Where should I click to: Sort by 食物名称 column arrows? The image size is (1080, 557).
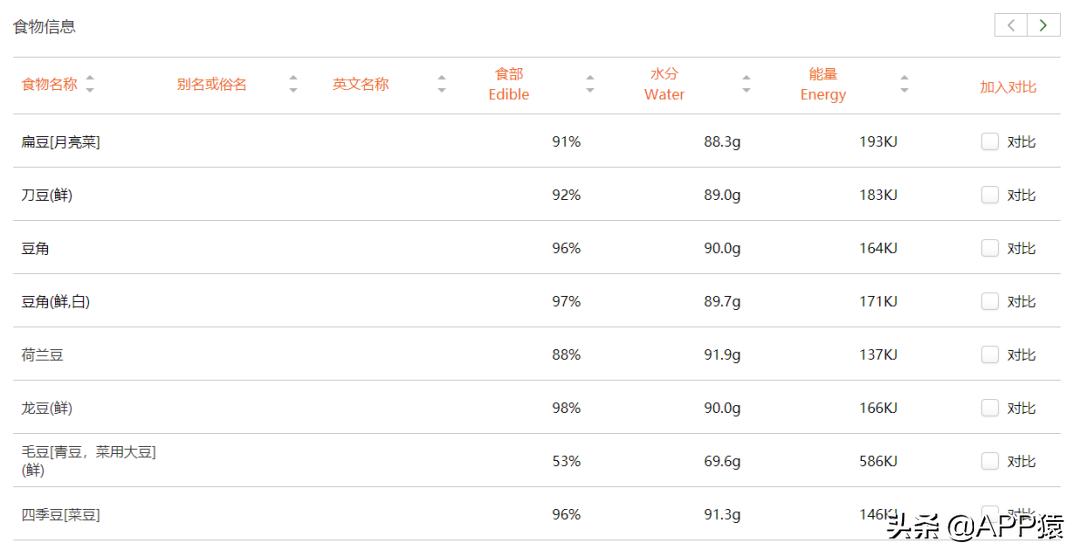coord(90,84)
